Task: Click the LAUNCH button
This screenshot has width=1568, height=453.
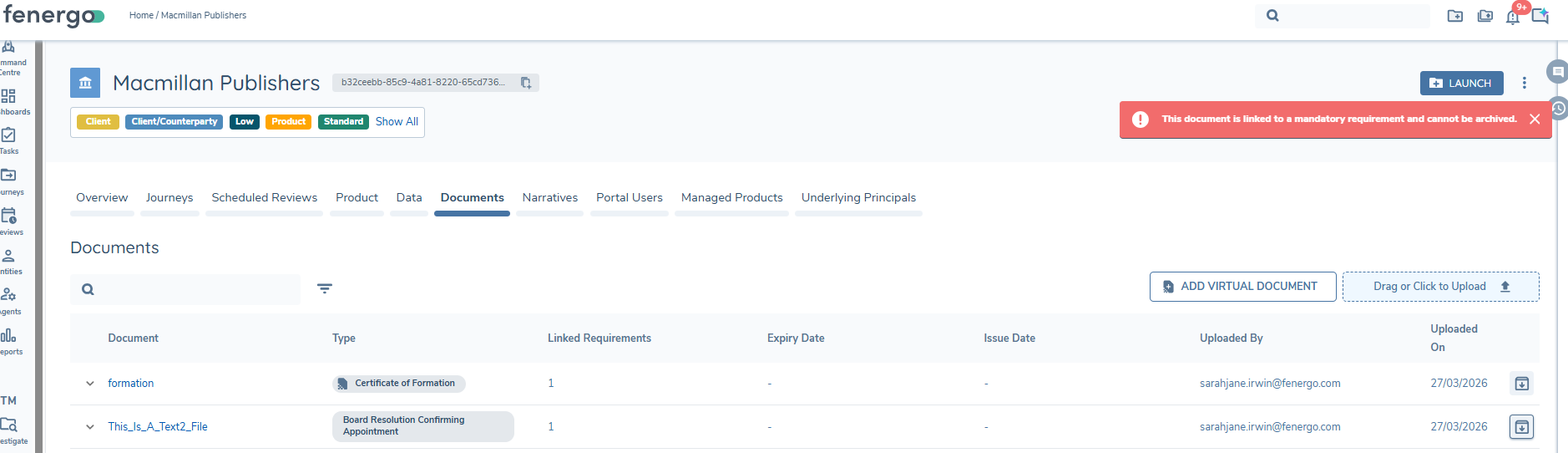Action: click(1461, 84)
